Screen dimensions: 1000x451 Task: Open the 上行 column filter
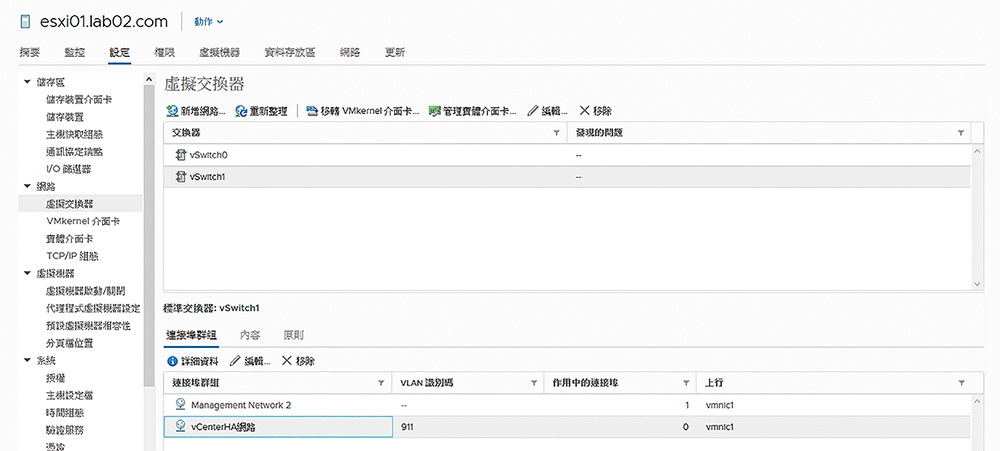point(961,383)
